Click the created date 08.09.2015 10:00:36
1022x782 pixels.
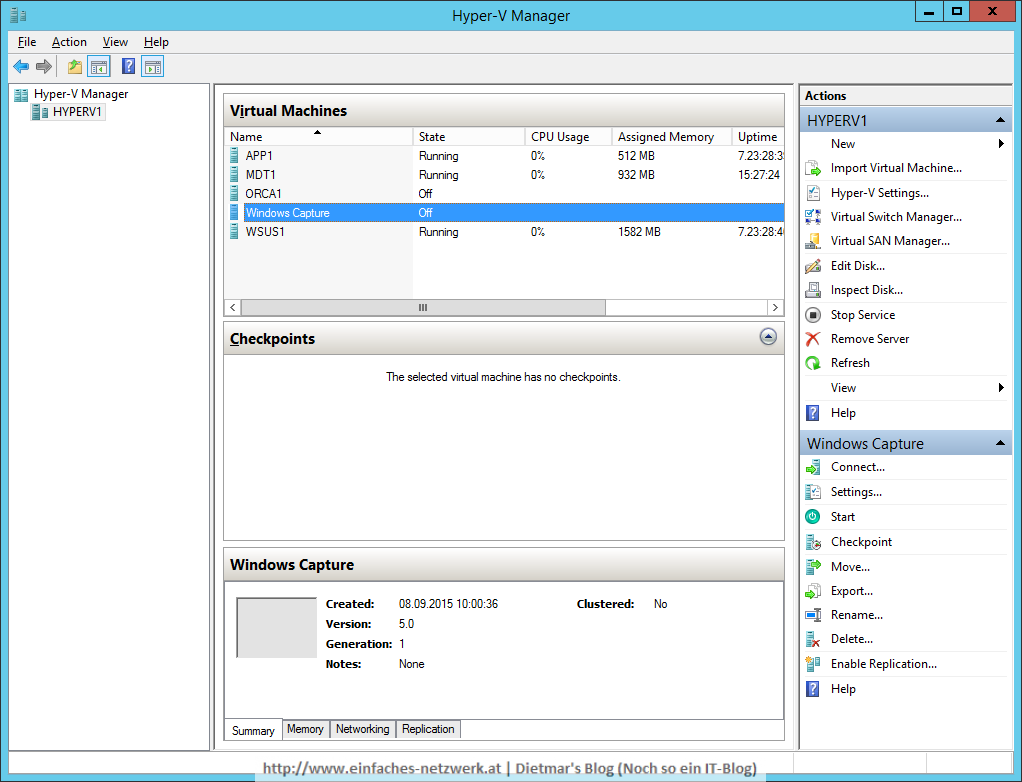click(x=448, y=604)
